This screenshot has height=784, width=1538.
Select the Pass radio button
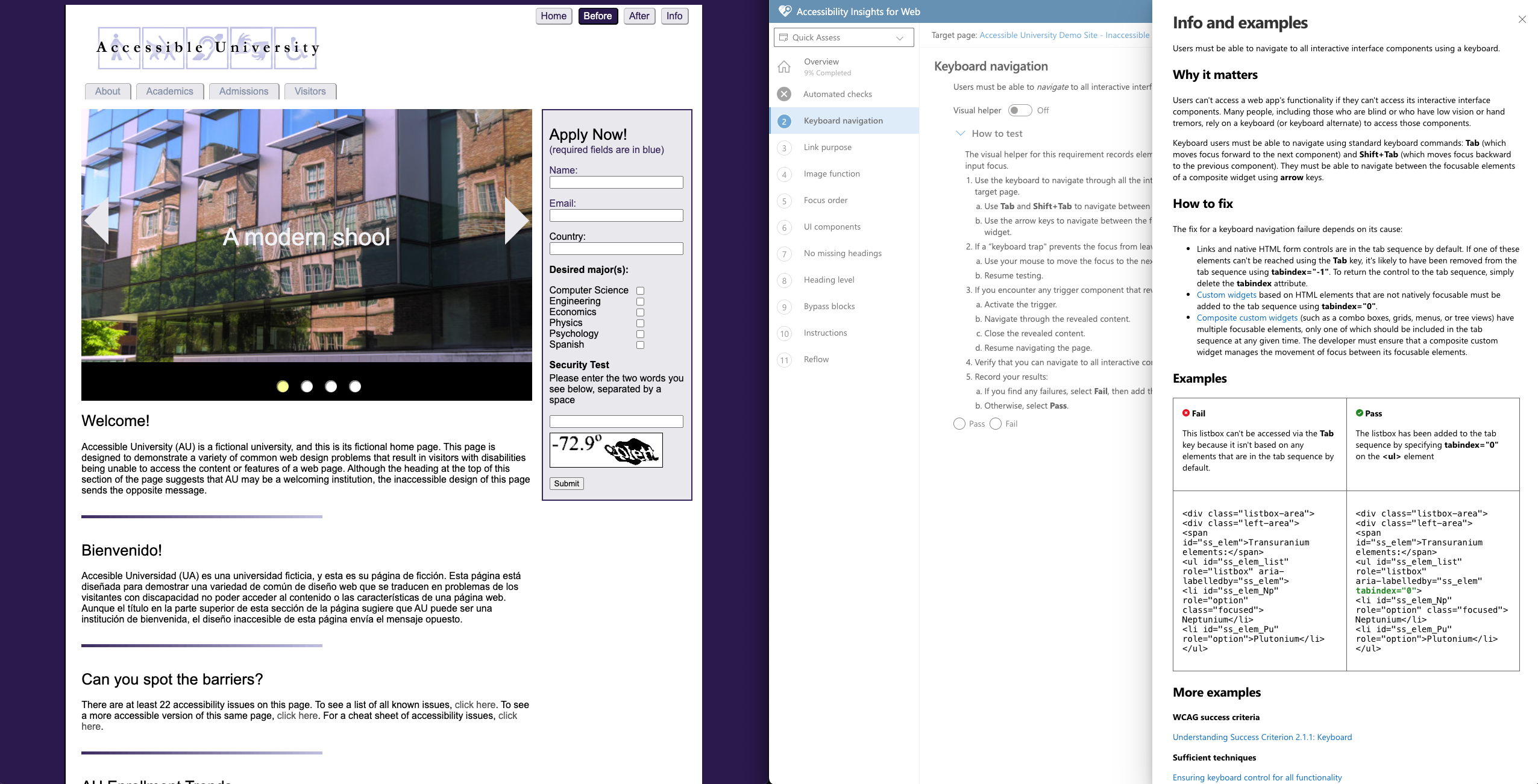(959, 424)
